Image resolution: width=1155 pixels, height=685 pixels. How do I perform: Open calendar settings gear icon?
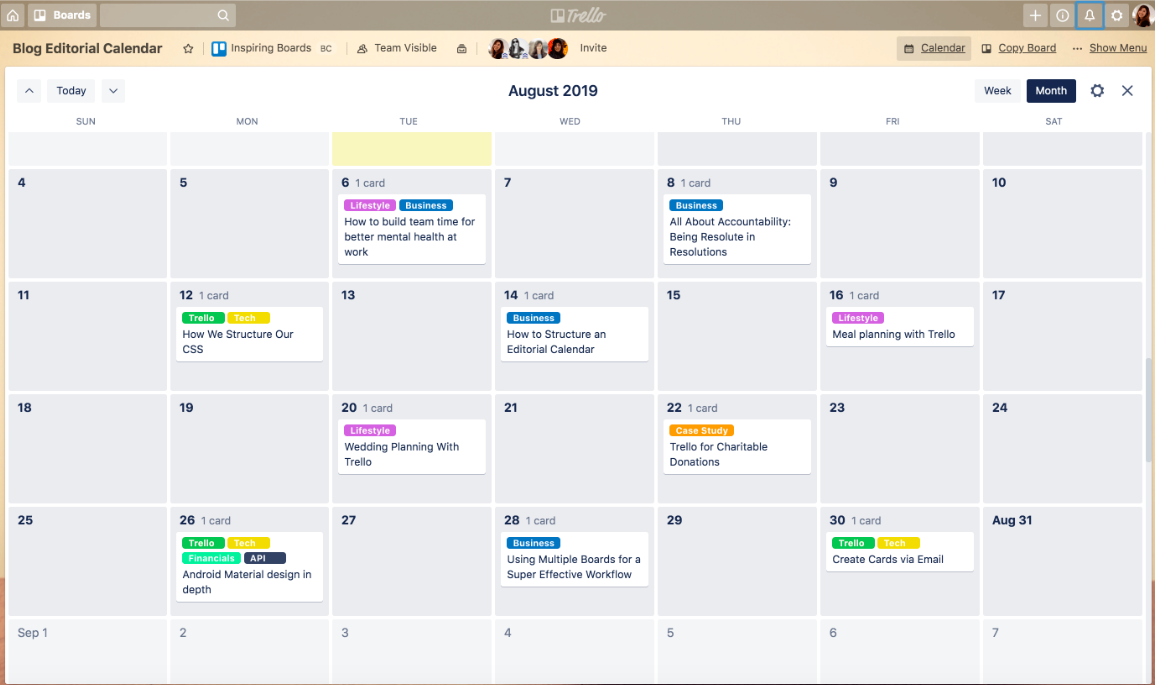pos(1097,91)
